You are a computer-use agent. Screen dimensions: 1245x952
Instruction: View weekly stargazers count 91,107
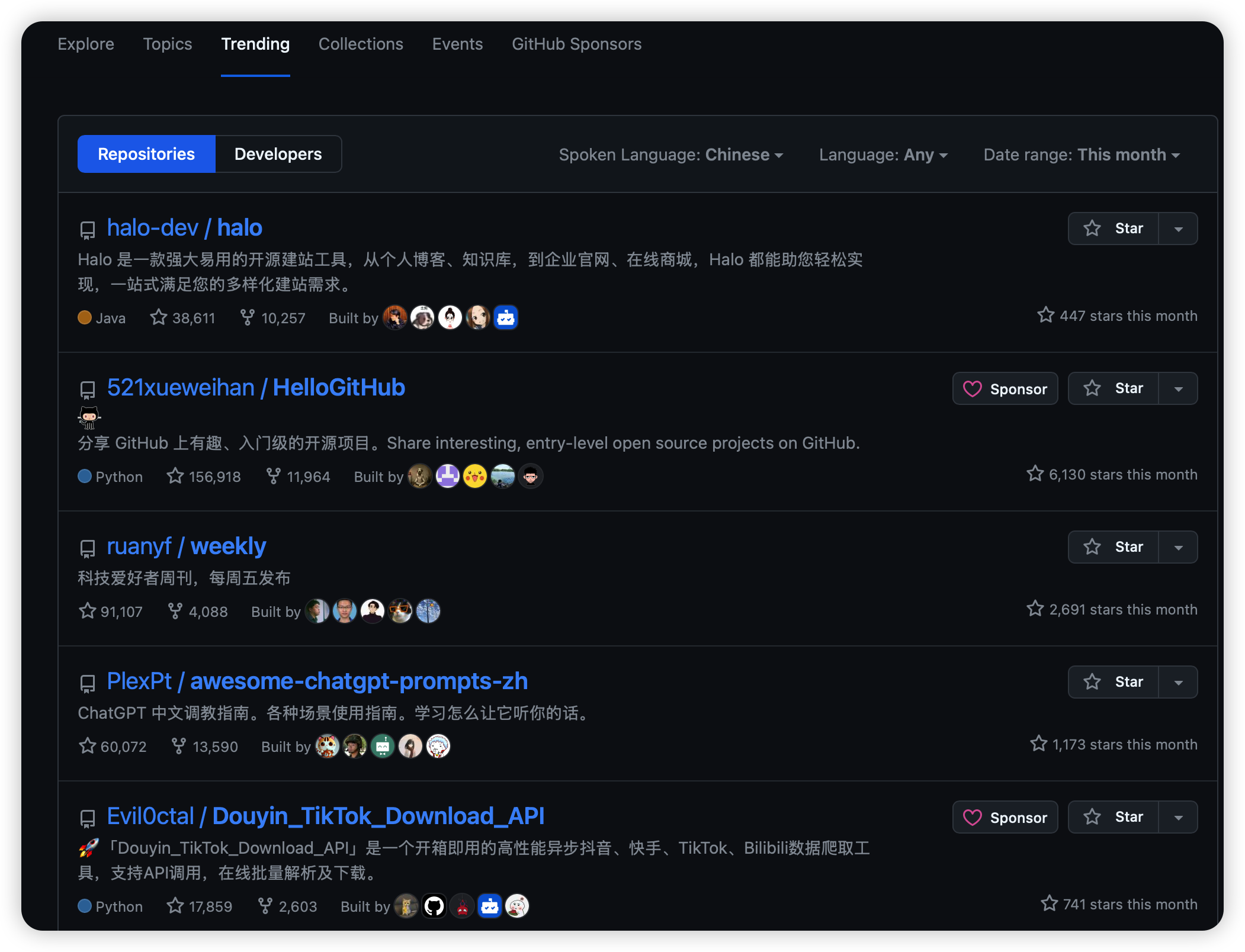pyautogui.click(x=111, y=612)
